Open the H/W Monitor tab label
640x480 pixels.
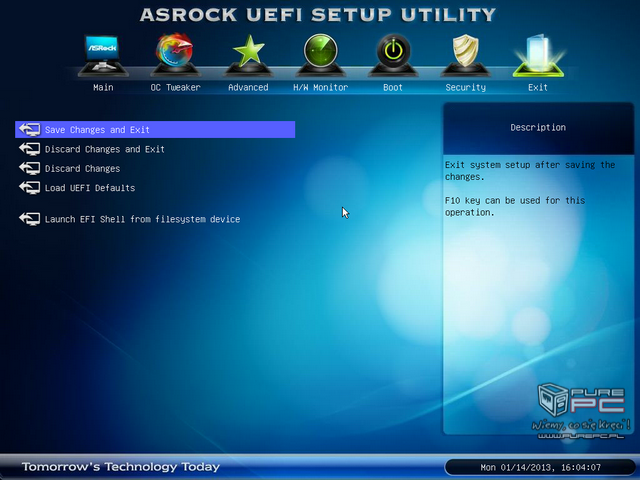click(320, 88)
